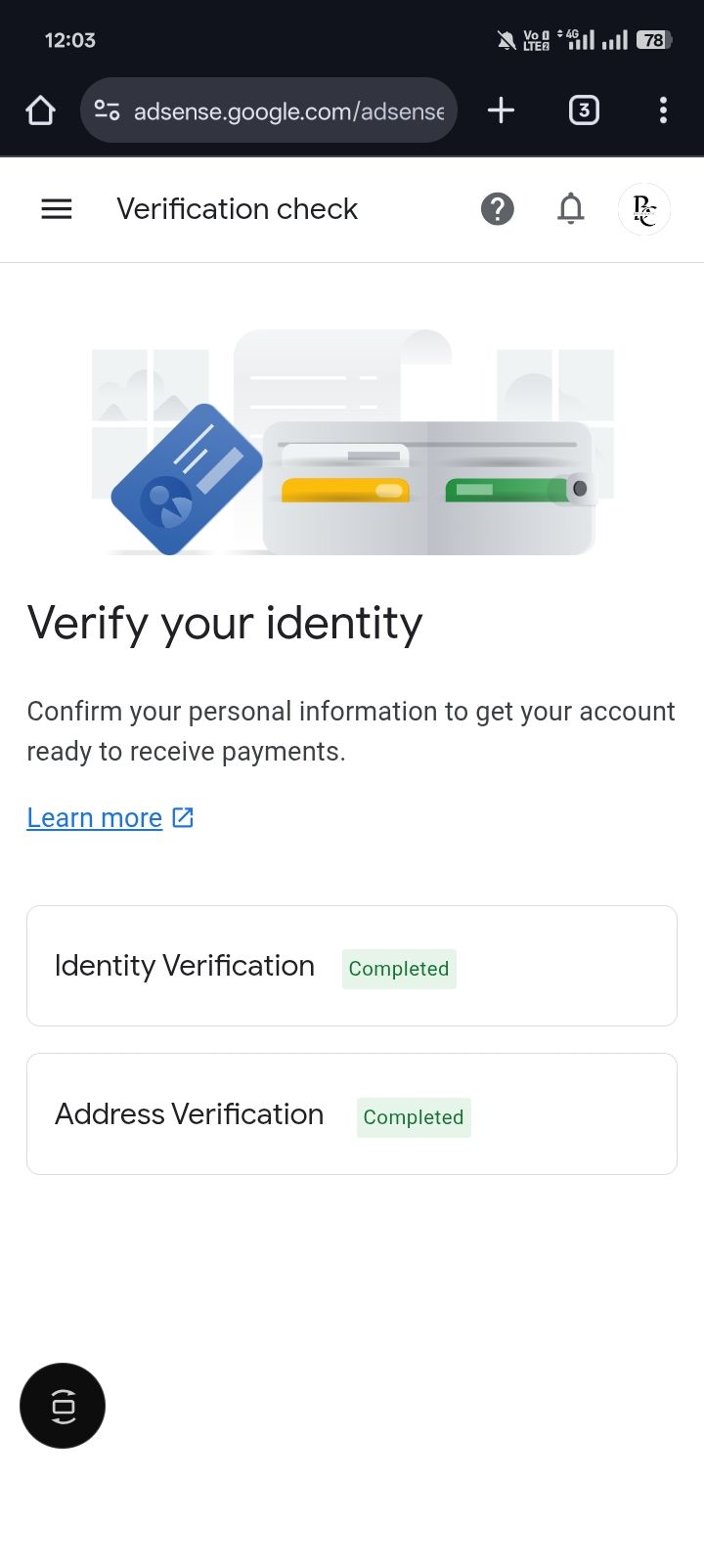The image size is (704, 1568).
Task: Open the AdSense hamburger navigation menu
Action: (57, 208)
